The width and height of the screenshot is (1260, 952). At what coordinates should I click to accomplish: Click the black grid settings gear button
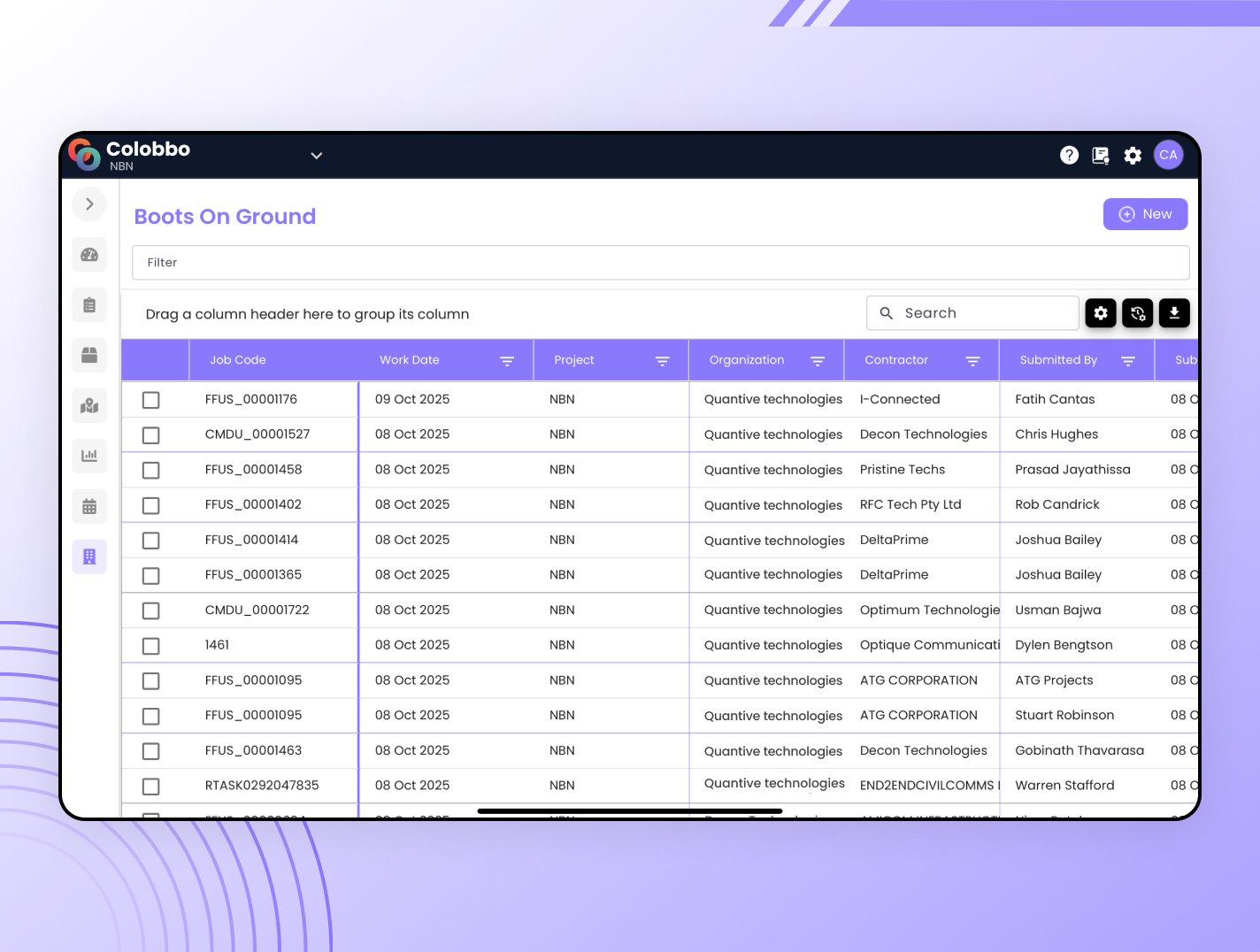point(1101,313)
